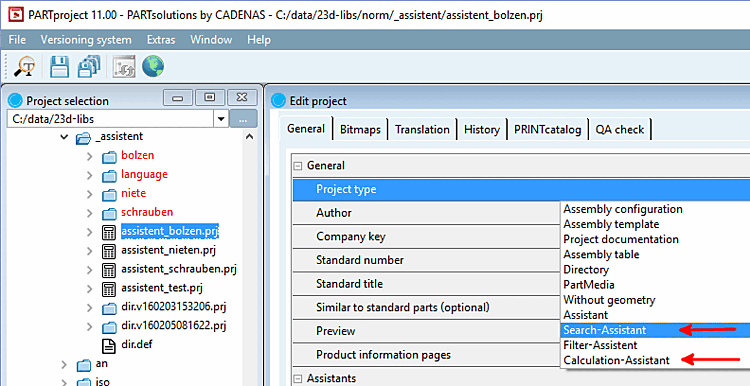Click the save all disks icon
750x386 pixels.
click(89, 66)
